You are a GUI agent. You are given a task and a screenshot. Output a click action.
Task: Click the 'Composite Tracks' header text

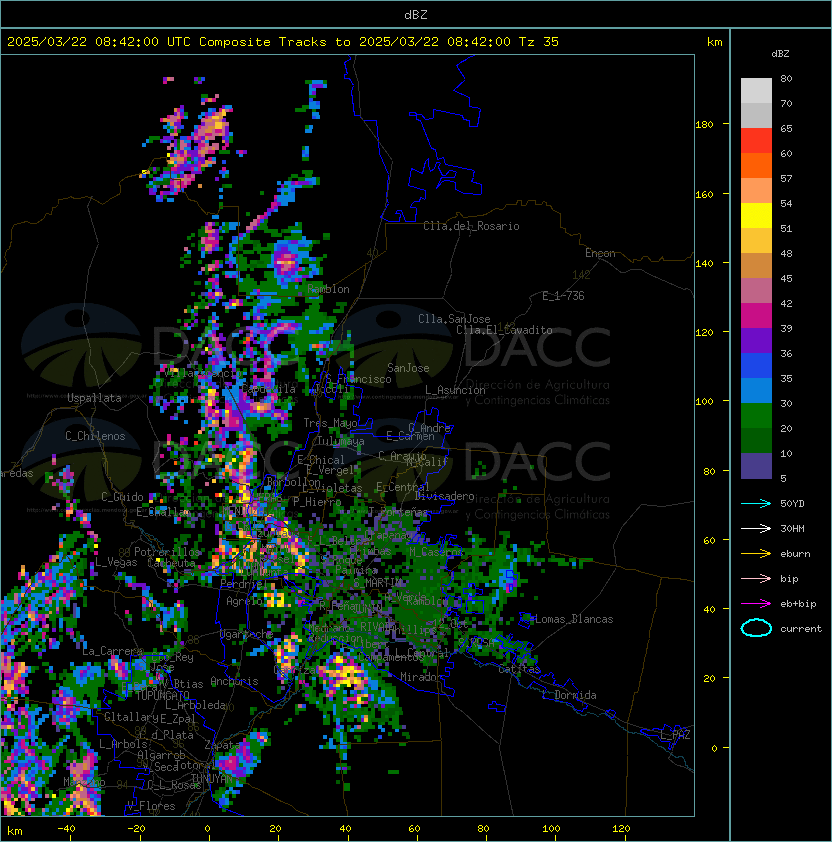pos(263,42)
